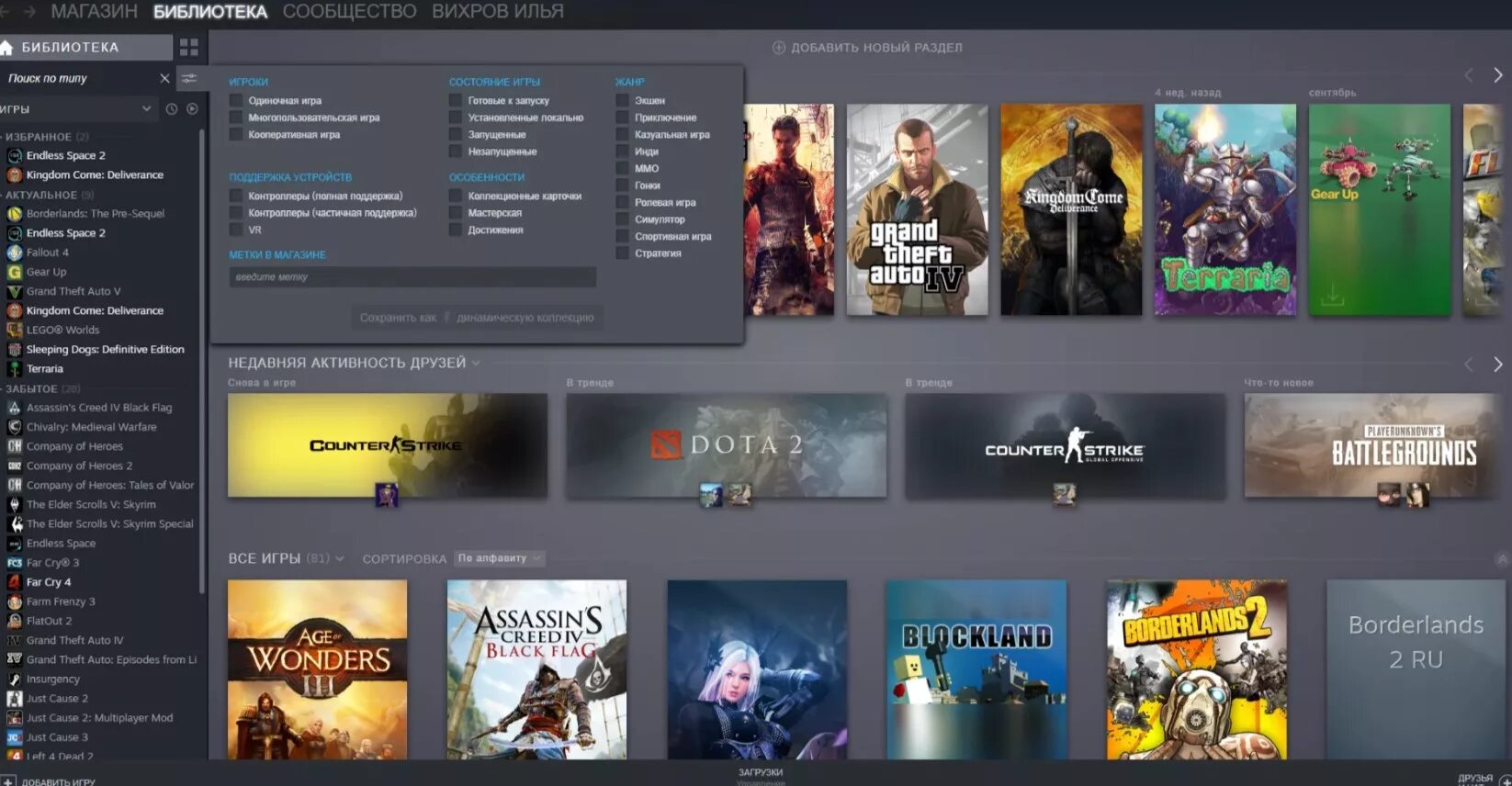Screen dimensions: 1512x786
Task: Click ЗАГРУЗКИ at the bottom bar
Action: coord(761,772)
